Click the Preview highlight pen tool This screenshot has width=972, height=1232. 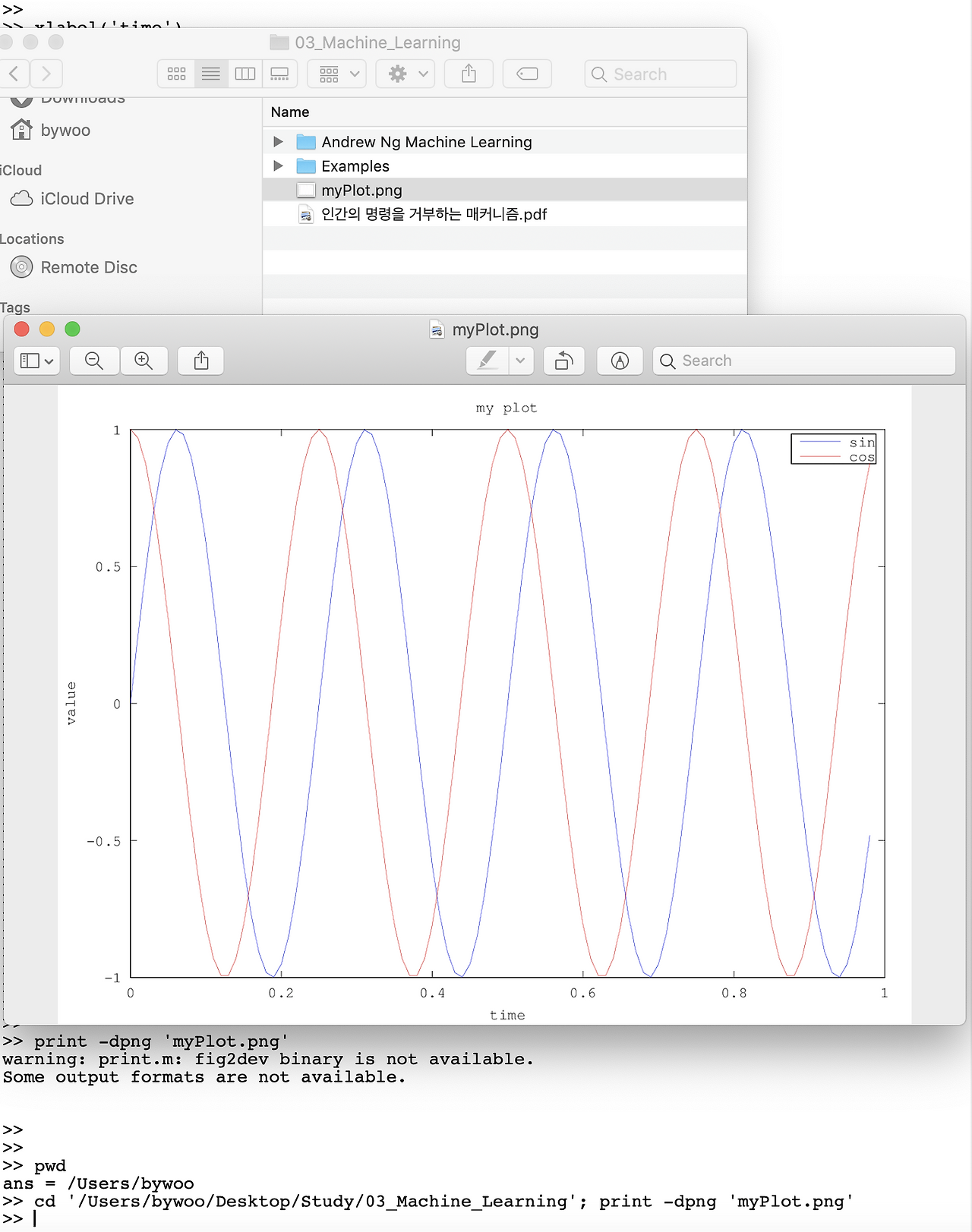[x=488, y=361]
